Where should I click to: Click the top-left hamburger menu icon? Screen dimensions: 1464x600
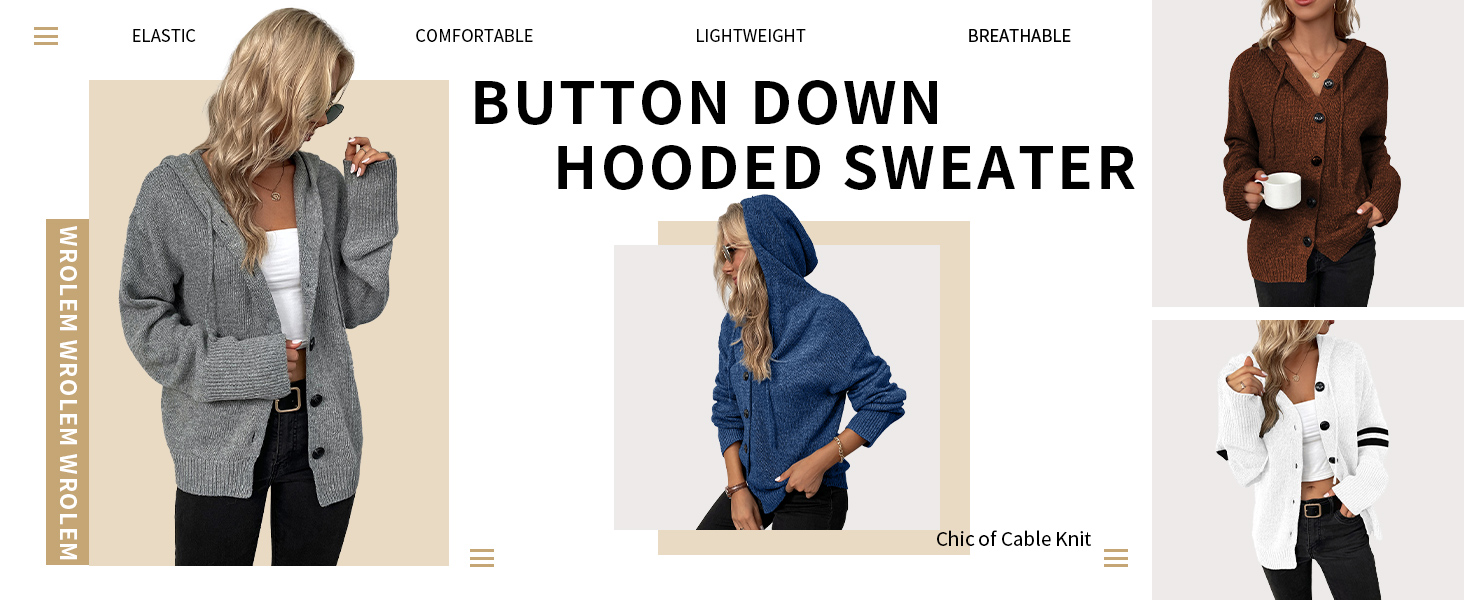[46, 36]
